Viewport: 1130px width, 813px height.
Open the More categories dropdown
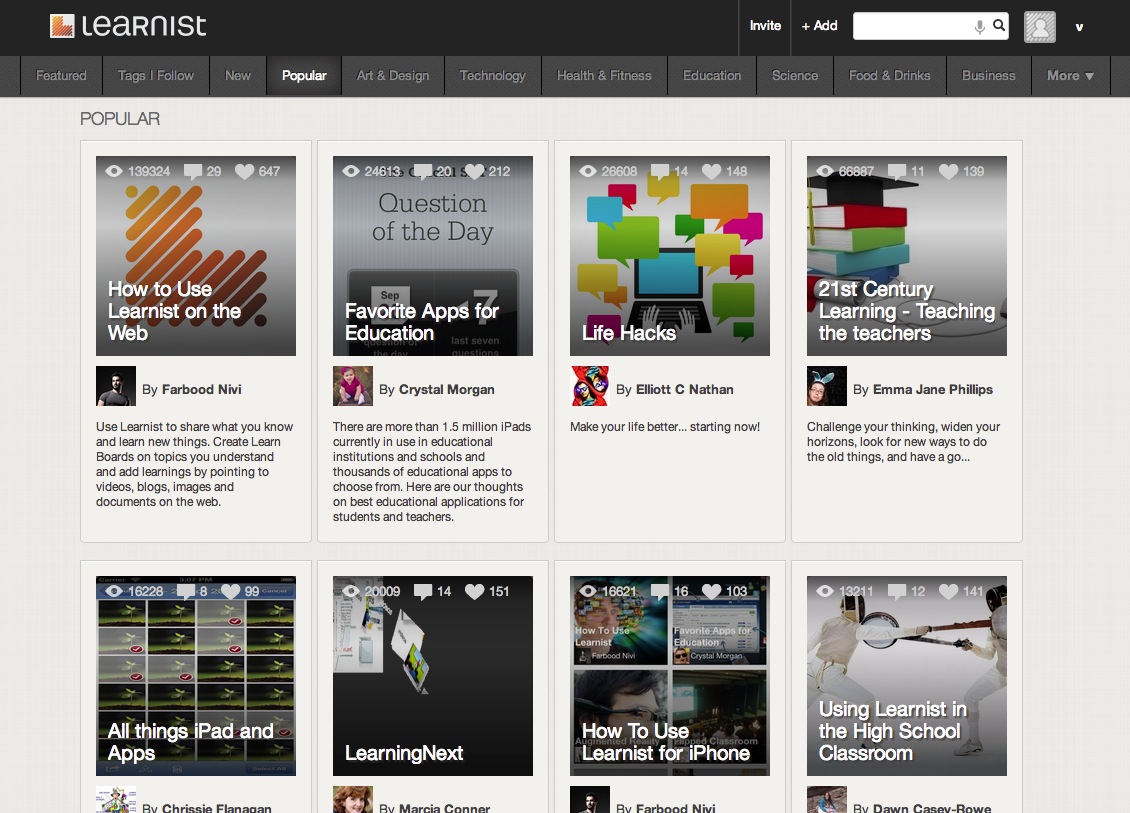click(x=1070, y=76)
